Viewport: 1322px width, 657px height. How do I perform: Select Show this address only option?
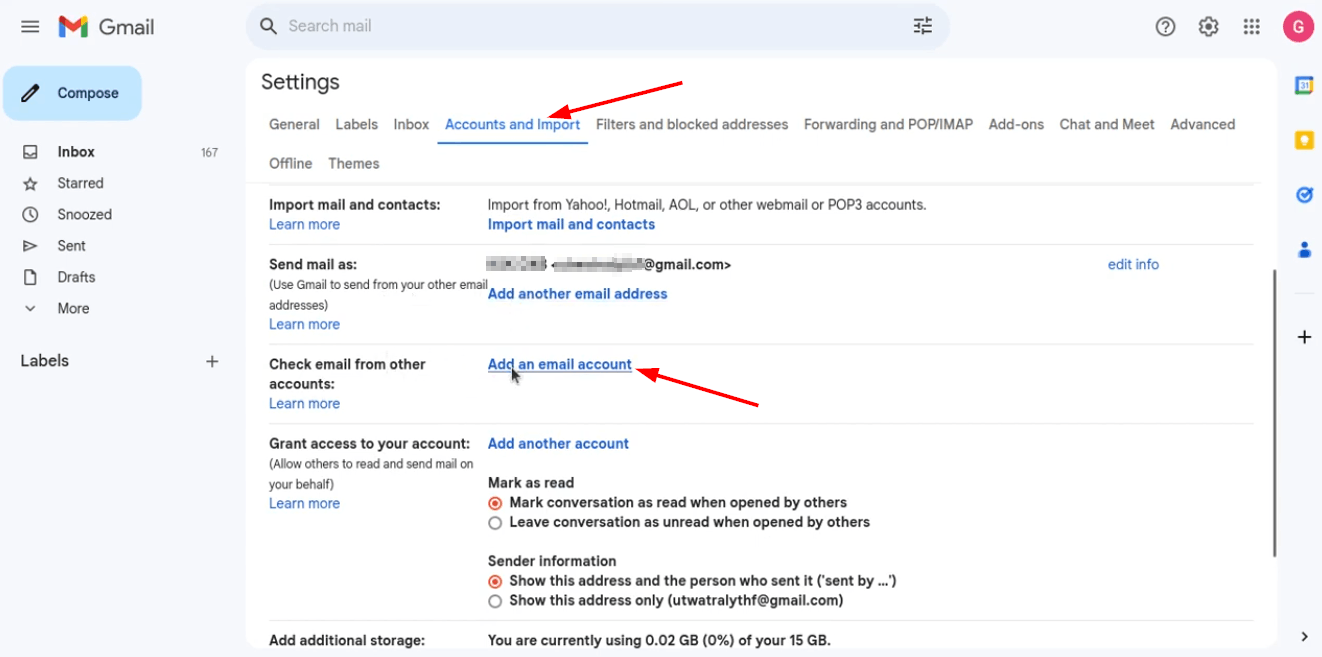pos(495,601)
